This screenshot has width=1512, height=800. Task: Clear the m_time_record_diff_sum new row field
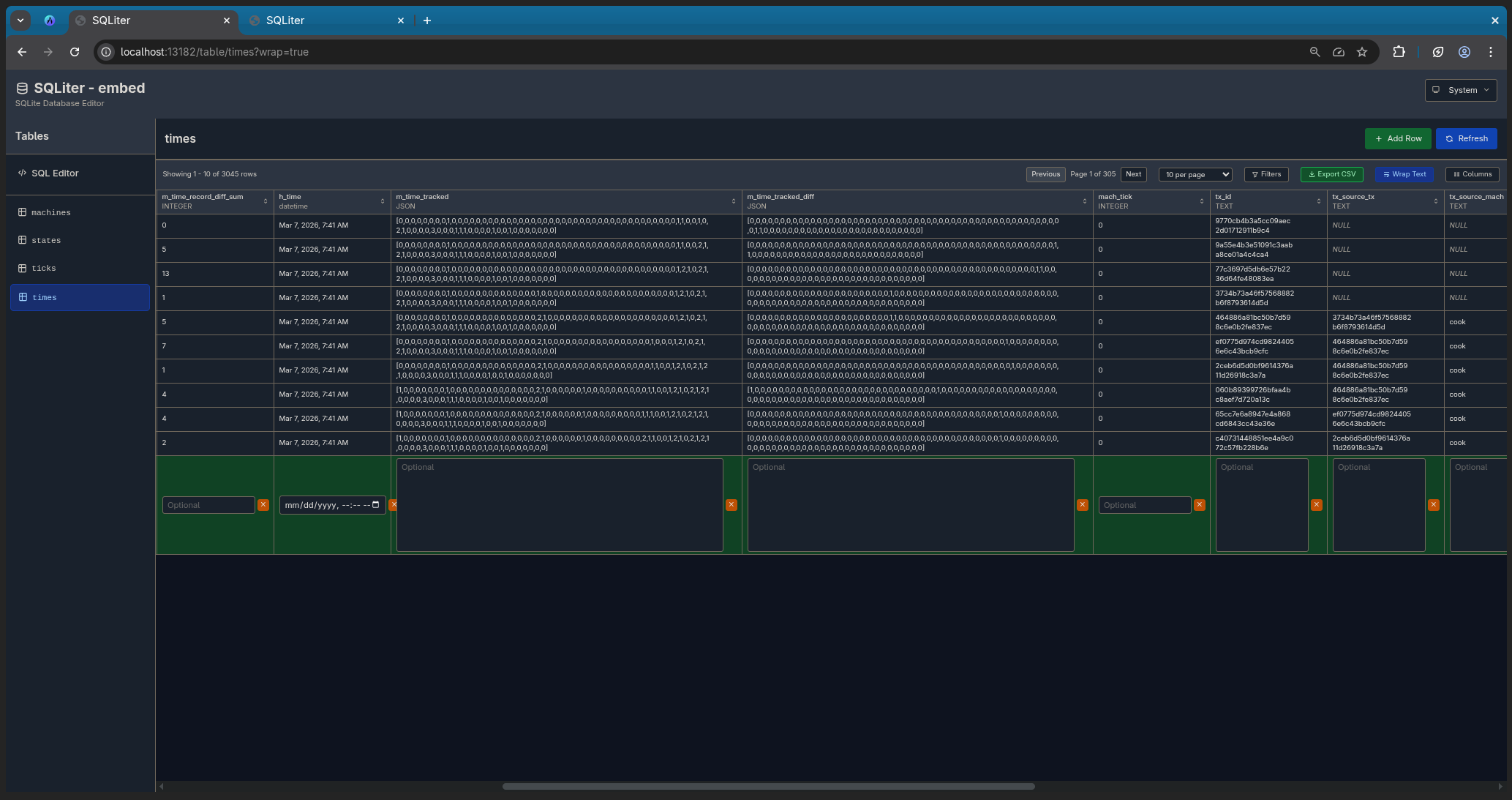tap(263, 505)
